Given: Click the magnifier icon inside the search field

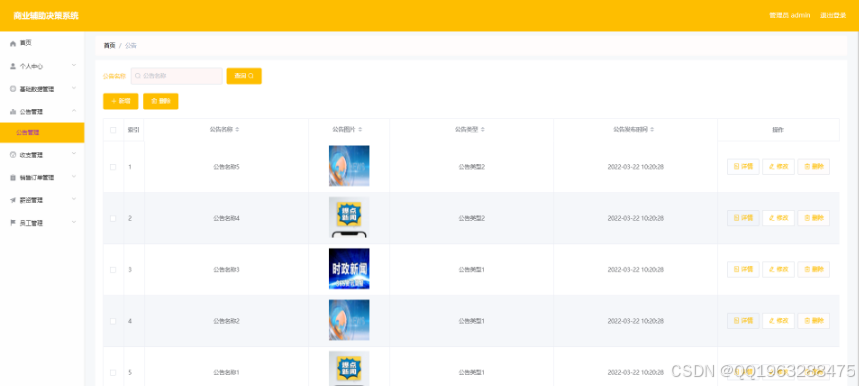Looking at the screenshot, I should pos(138,76).
